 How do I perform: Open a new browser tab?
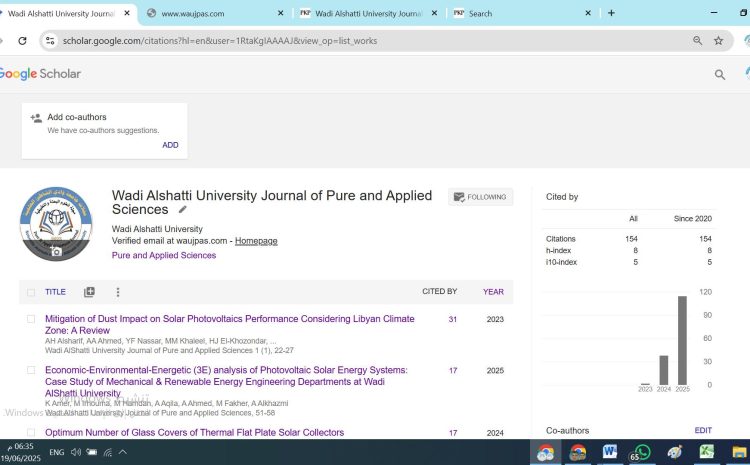(611, 13)
